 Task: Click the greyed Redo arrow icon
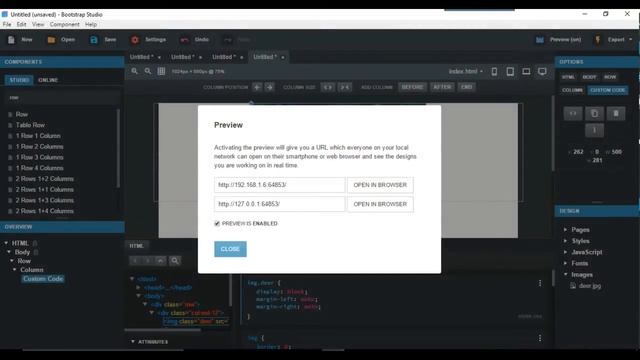[x=227, y=40]
